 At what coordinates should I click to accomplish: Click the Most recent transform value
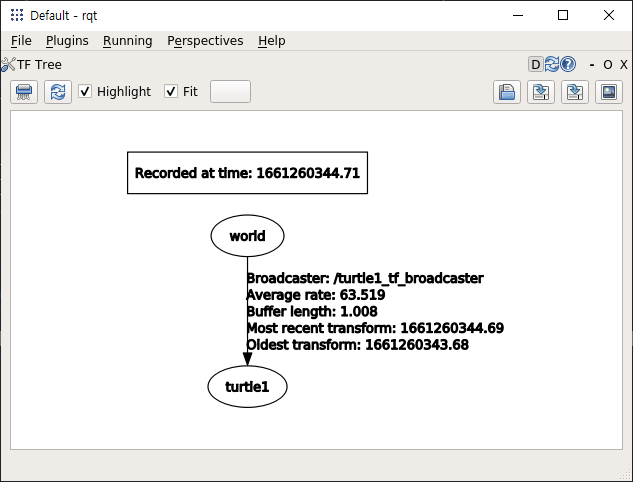452,328
